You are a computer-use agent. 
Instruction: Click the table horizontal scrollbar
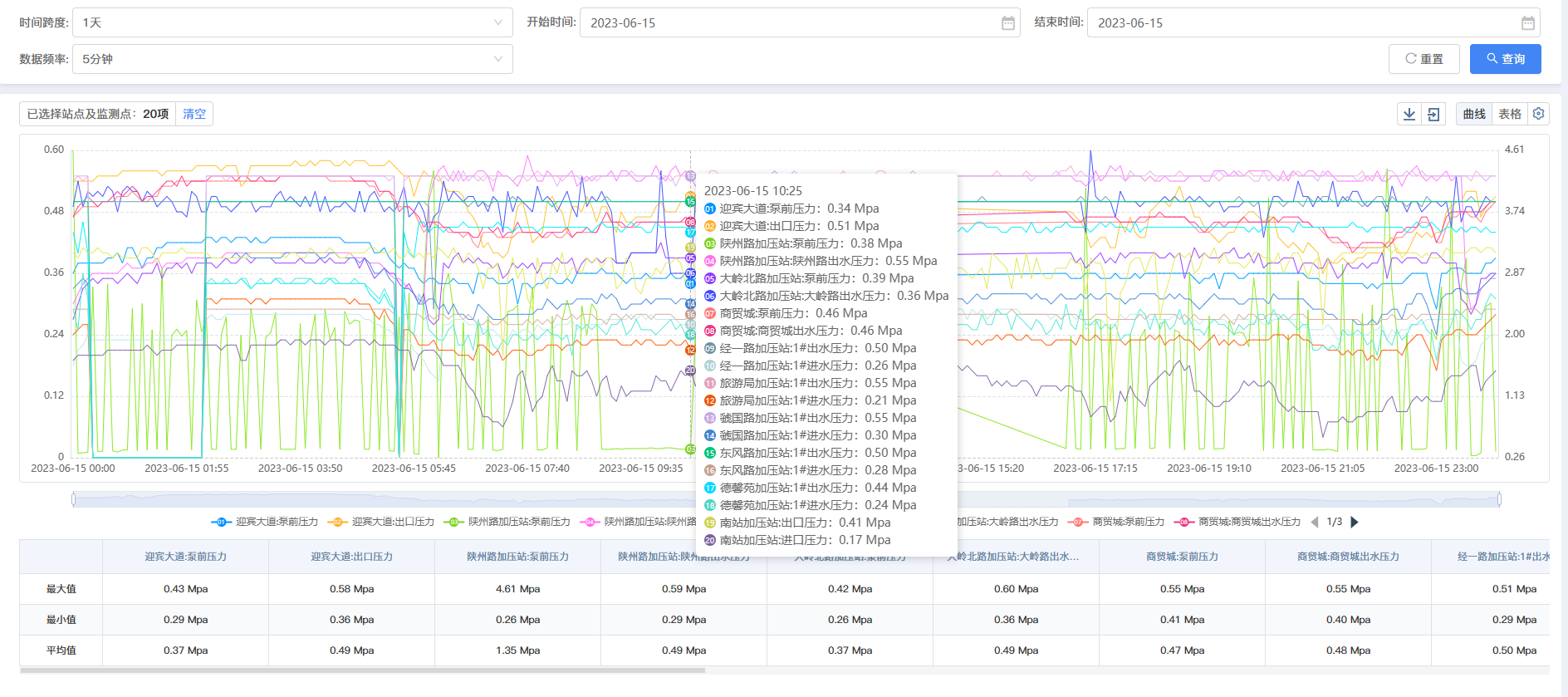click(363, 670)
